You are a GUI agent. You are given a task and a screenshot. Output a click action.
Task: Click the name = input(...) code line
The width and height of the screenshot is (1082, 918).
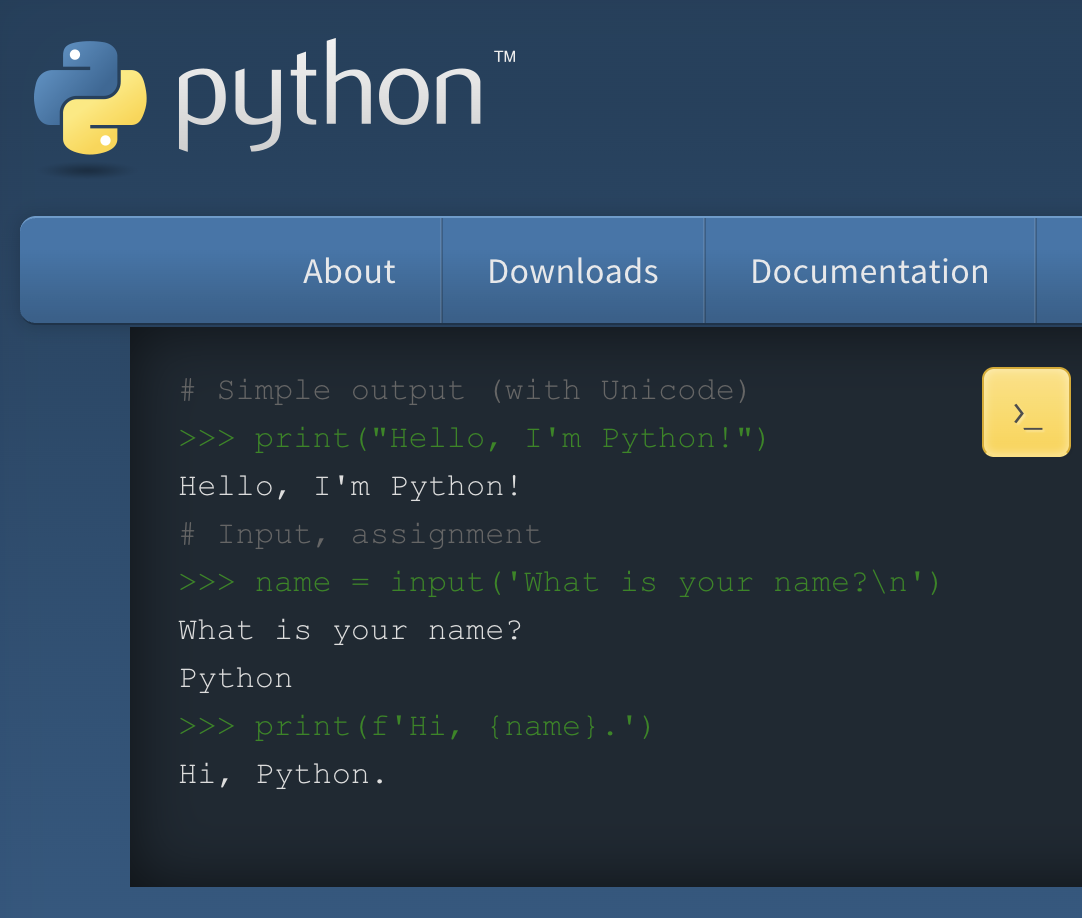point(559,583)
